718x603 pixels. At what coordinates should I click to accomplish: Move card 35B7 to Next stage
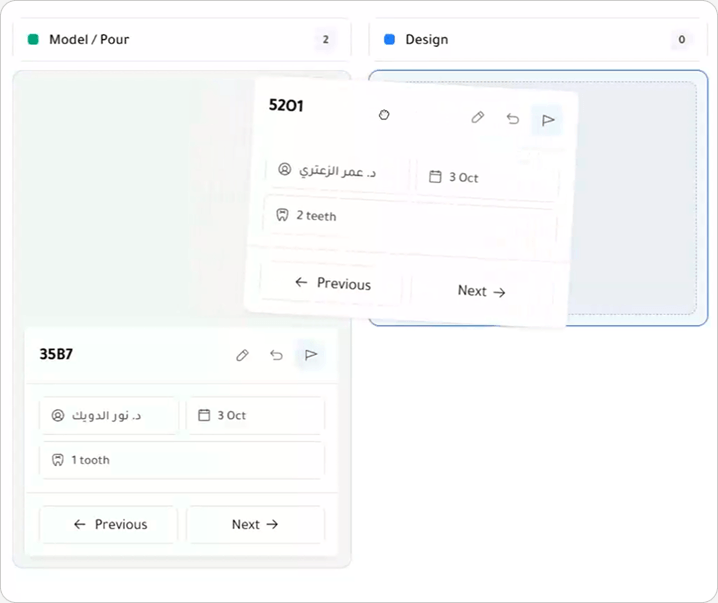pos(256,524)
